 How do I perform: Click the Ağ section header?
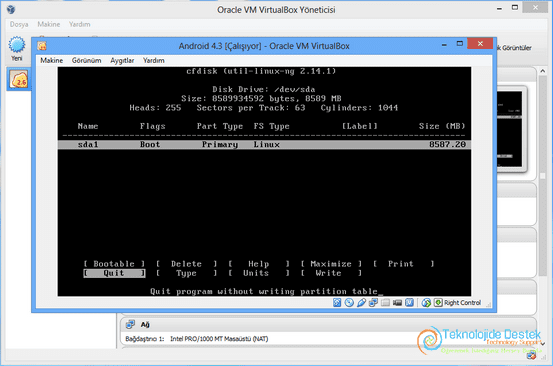click(328, 324)
